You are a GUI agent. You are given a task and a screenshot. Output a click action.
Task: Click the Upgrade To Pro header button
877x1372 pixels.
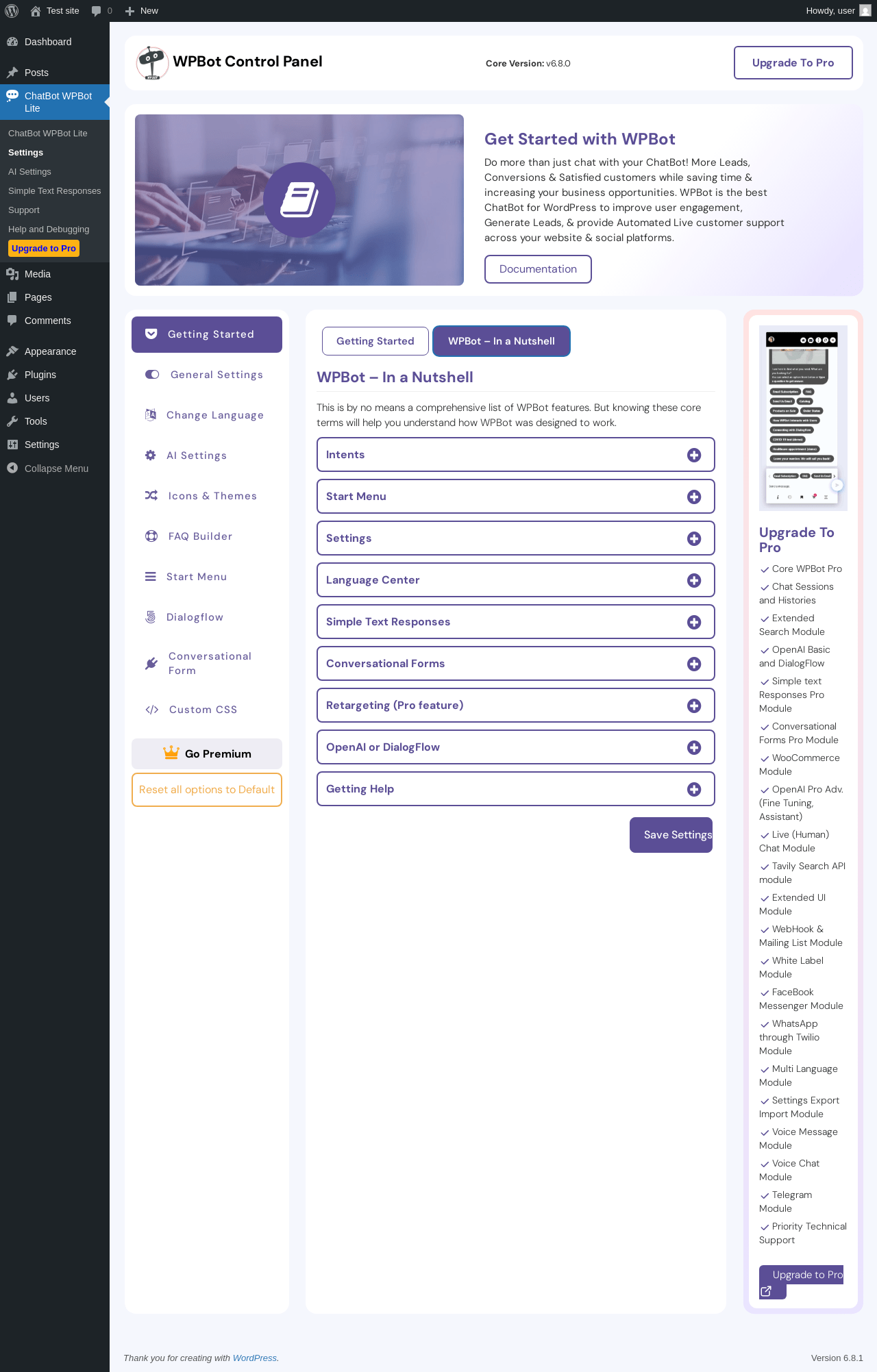pos(793,63)
